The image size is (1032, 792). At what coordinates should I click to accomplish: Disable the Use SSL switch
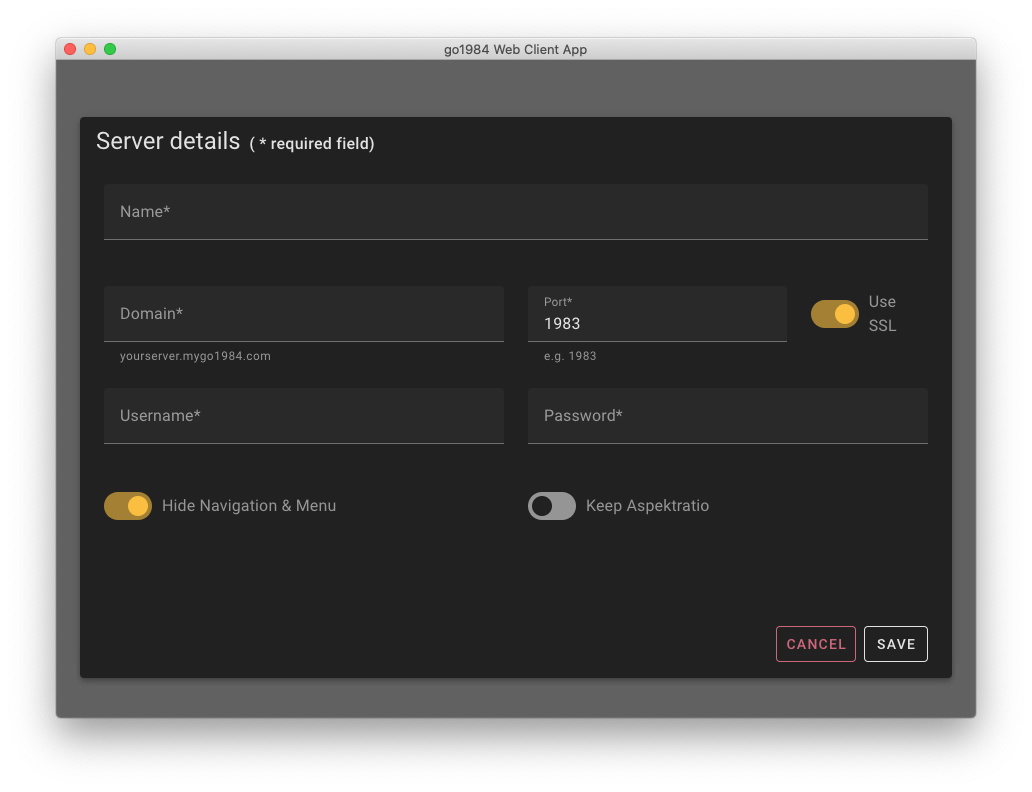835,314
